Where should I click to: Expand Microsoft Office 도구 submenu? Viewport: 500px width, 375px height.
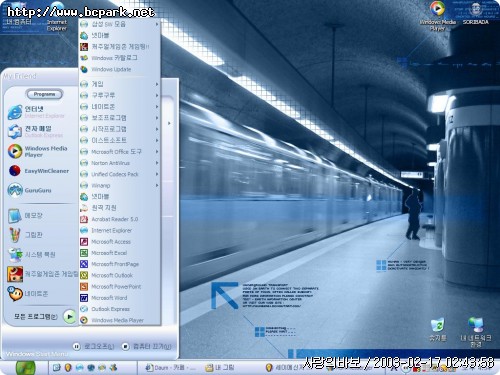point(119,152)
